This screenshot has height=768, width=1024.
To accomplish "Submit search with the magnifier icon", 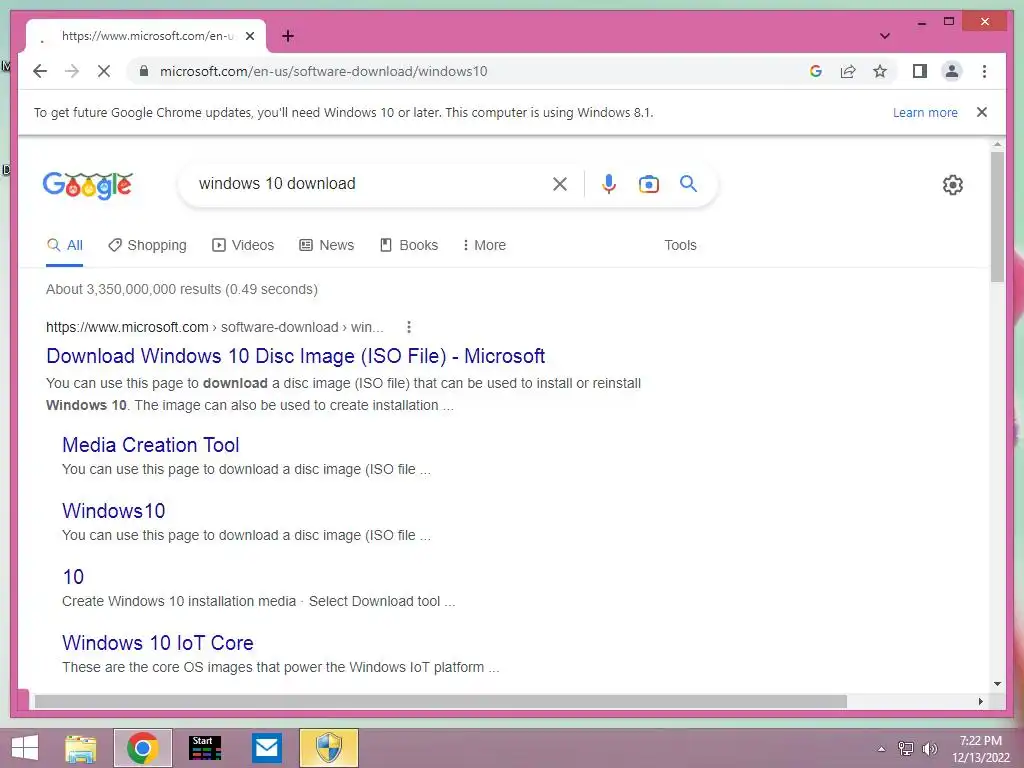I will [x=688, y=184].
